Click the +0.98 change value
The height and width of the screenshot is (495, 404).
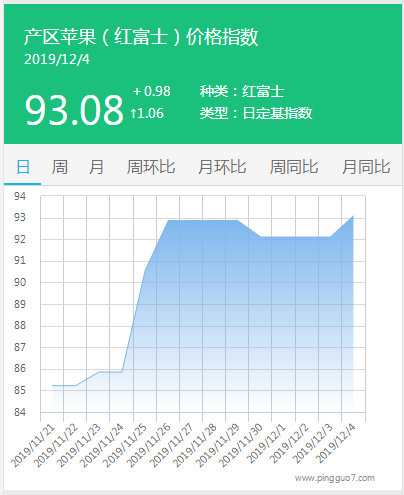click(152, 91)
